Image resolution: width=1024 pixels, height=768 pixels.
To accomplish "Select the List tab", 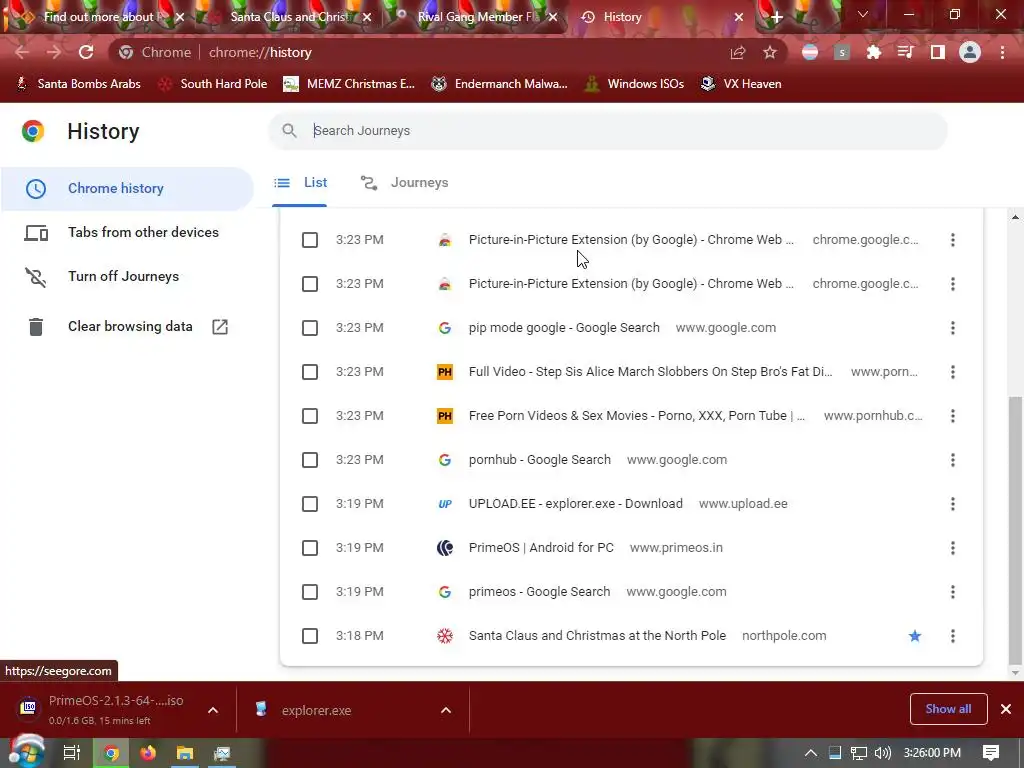I will pyautogui.click(x=300, y=183).
